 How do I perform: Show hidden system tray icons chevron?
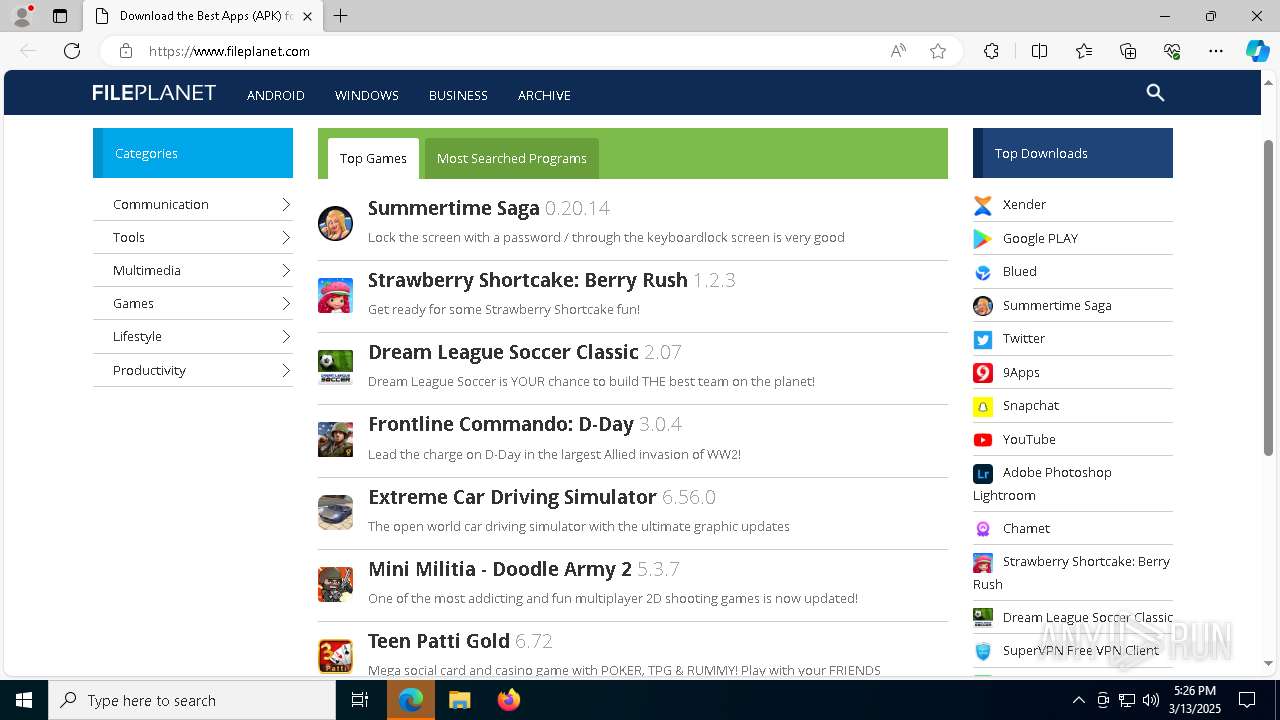click(1078, 700)
